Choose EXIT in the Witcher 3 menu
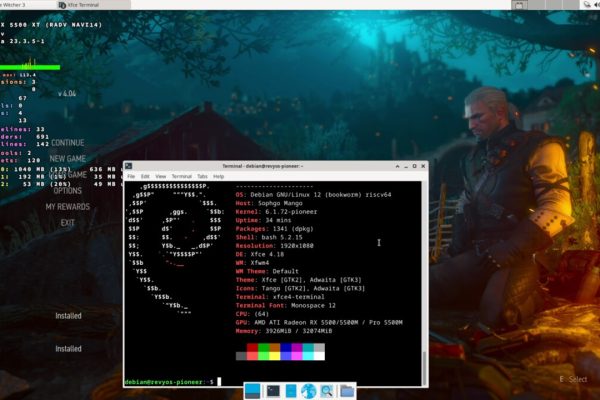600x400 pixels. coord(68,223)
